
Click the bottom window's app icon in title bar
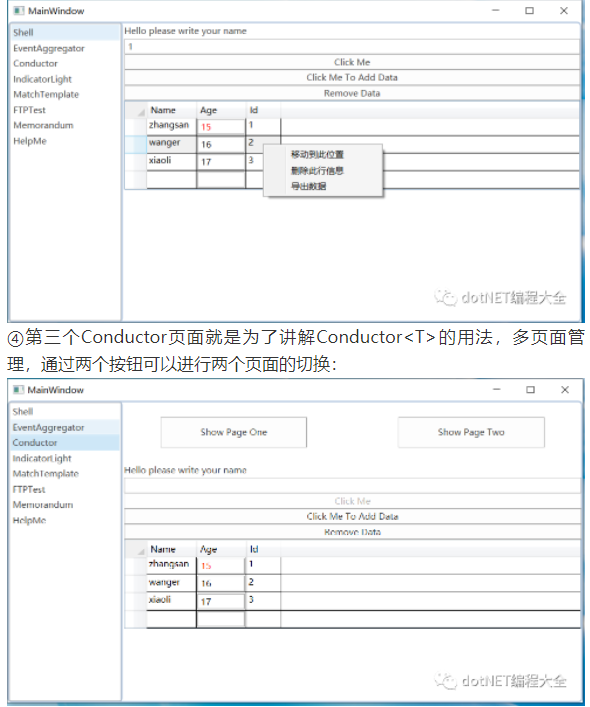[18, 390]
